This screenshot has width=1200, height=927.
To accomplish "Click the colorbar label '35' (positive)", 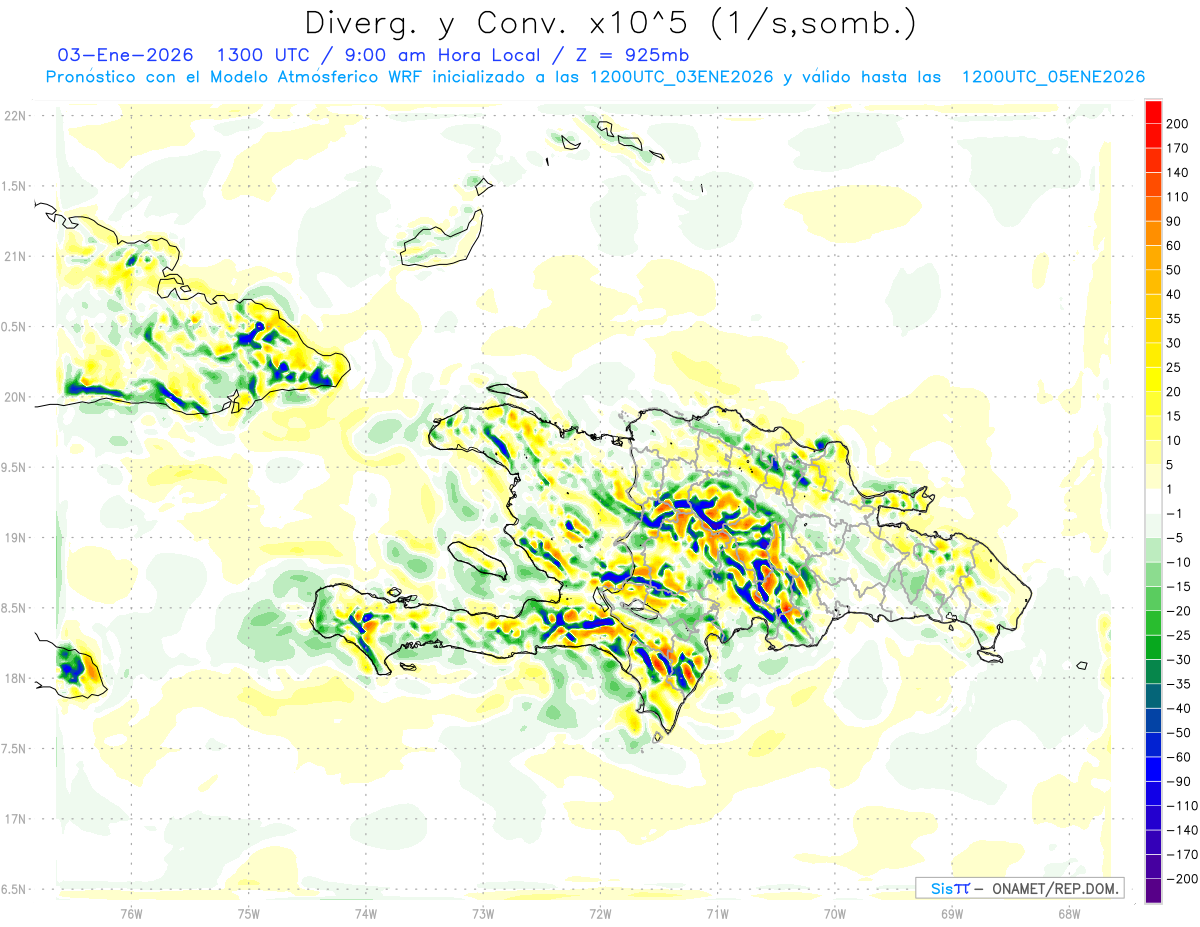I will [x=1174, y=318].
